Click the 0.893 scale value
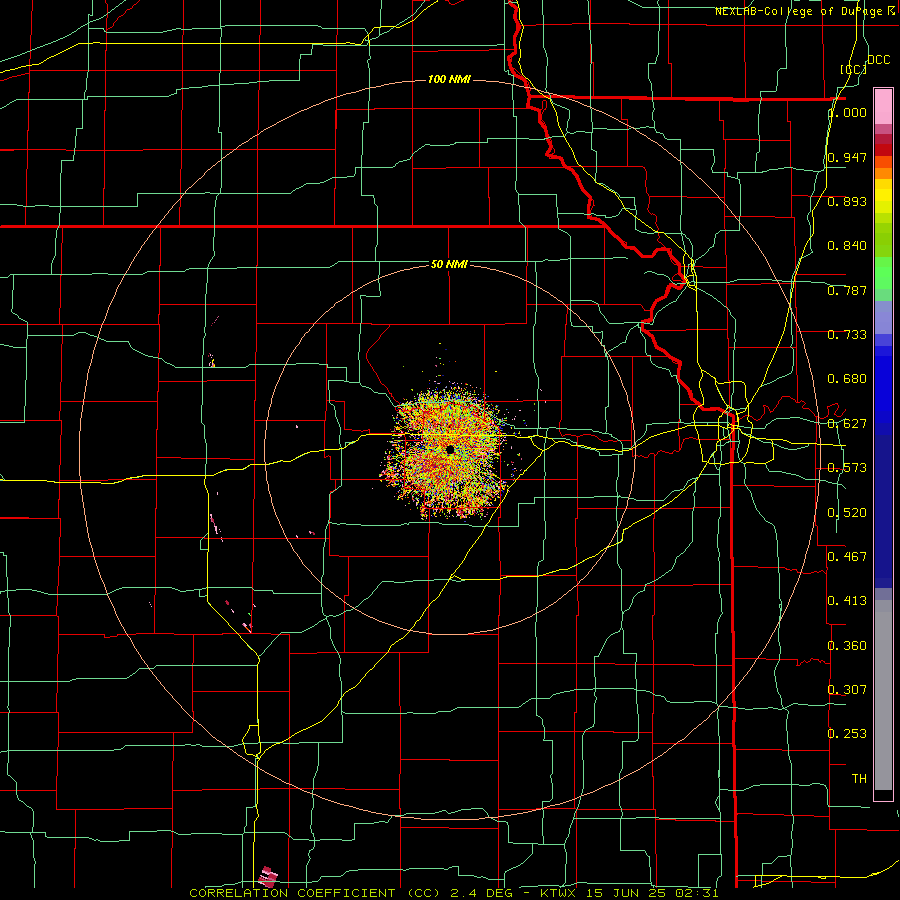The width and height of the screenshot is (900, 900). (x=847, y=201)
